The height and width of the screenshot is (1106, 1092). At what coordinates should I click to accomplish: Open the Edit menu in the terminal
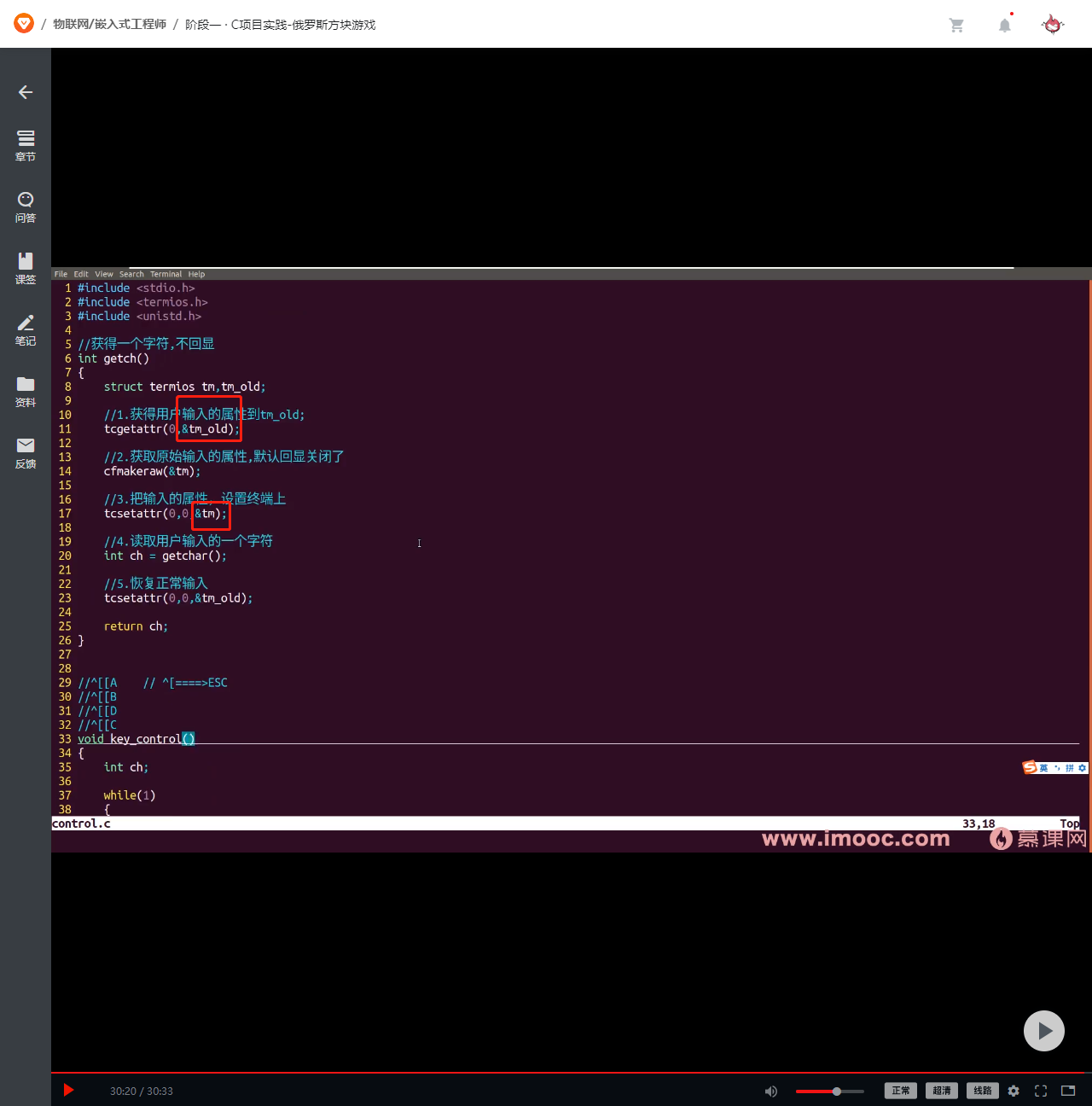pos(81,274)
